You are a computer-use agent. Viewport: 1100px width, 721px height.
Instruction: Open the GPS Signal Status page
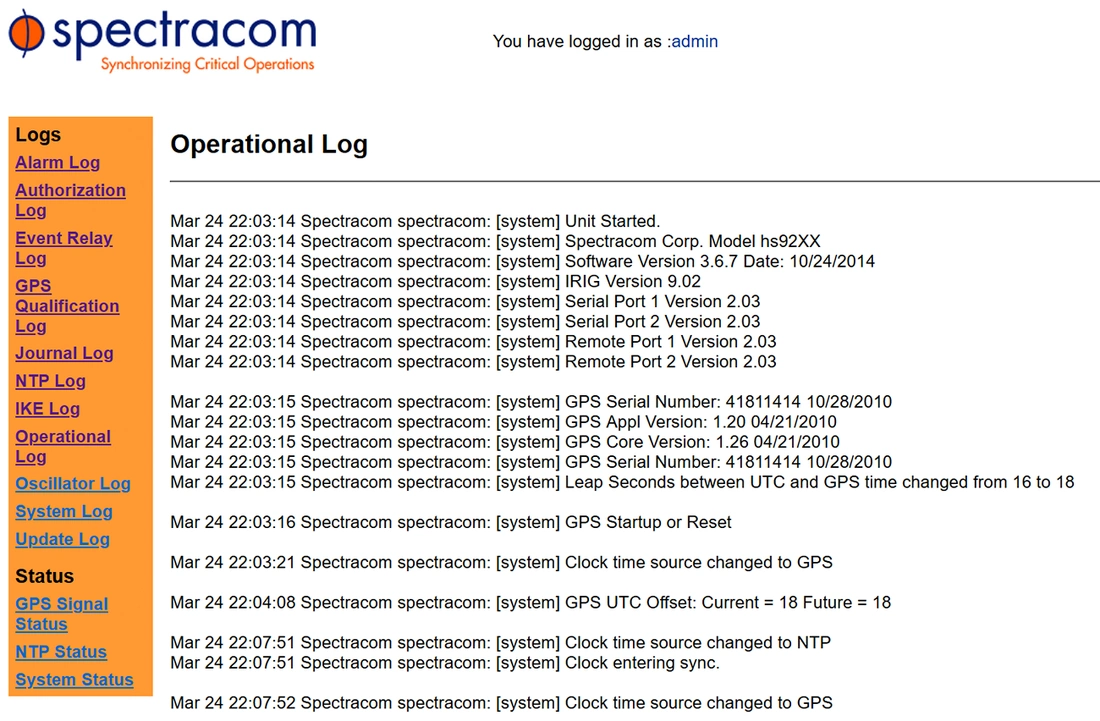[62, 614]
